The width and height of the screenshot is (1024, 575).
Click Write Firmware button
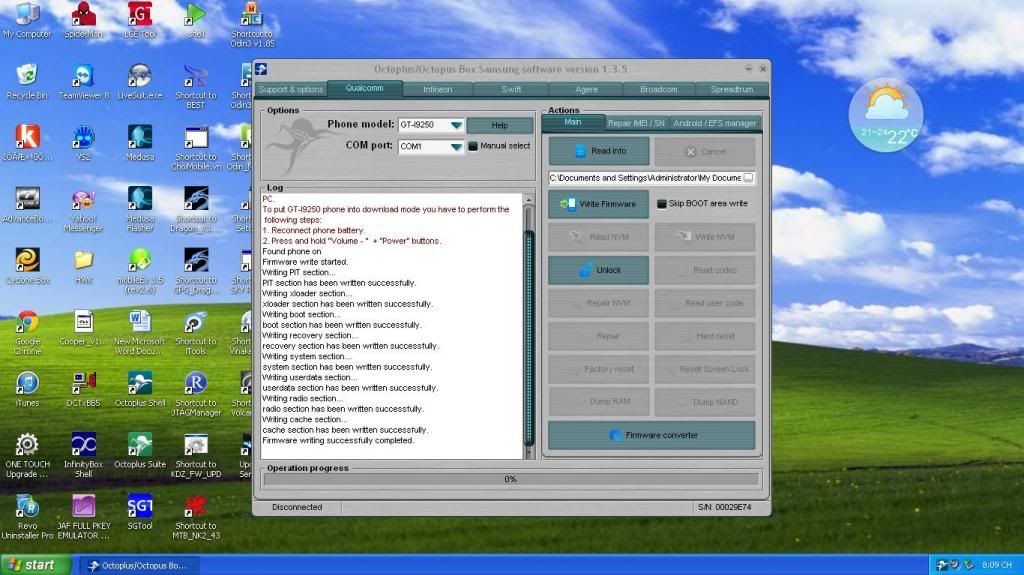pos(598,204)
